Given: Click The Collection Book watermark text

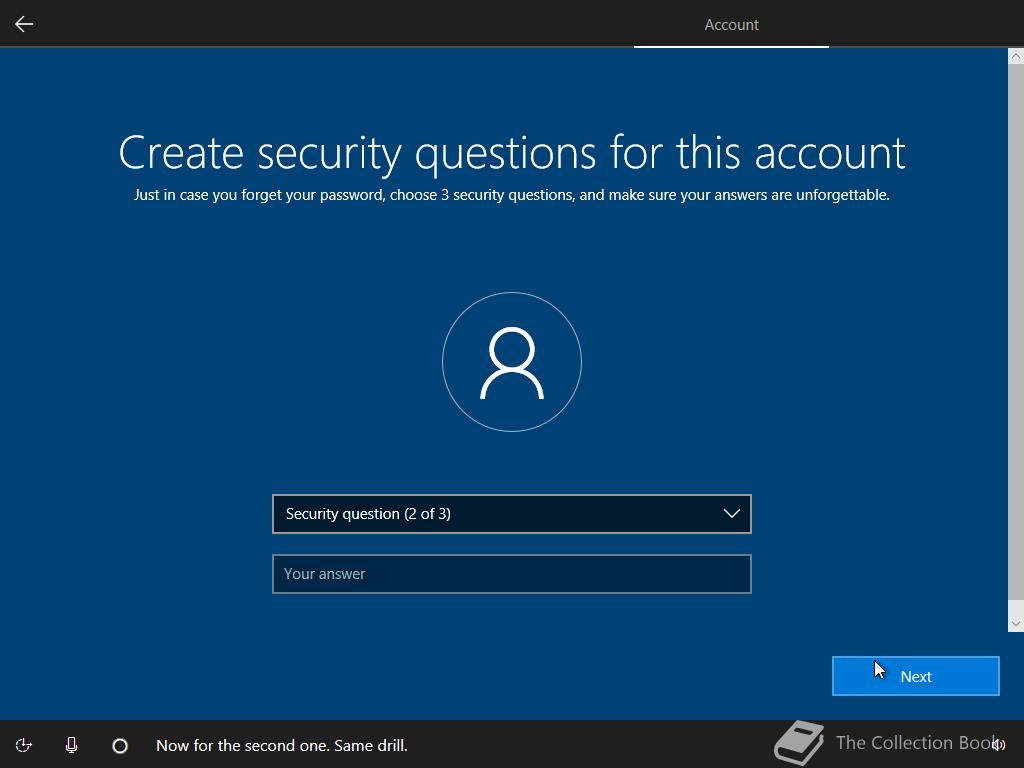Looking at the screenshot, I should click(x=916, y=743).
